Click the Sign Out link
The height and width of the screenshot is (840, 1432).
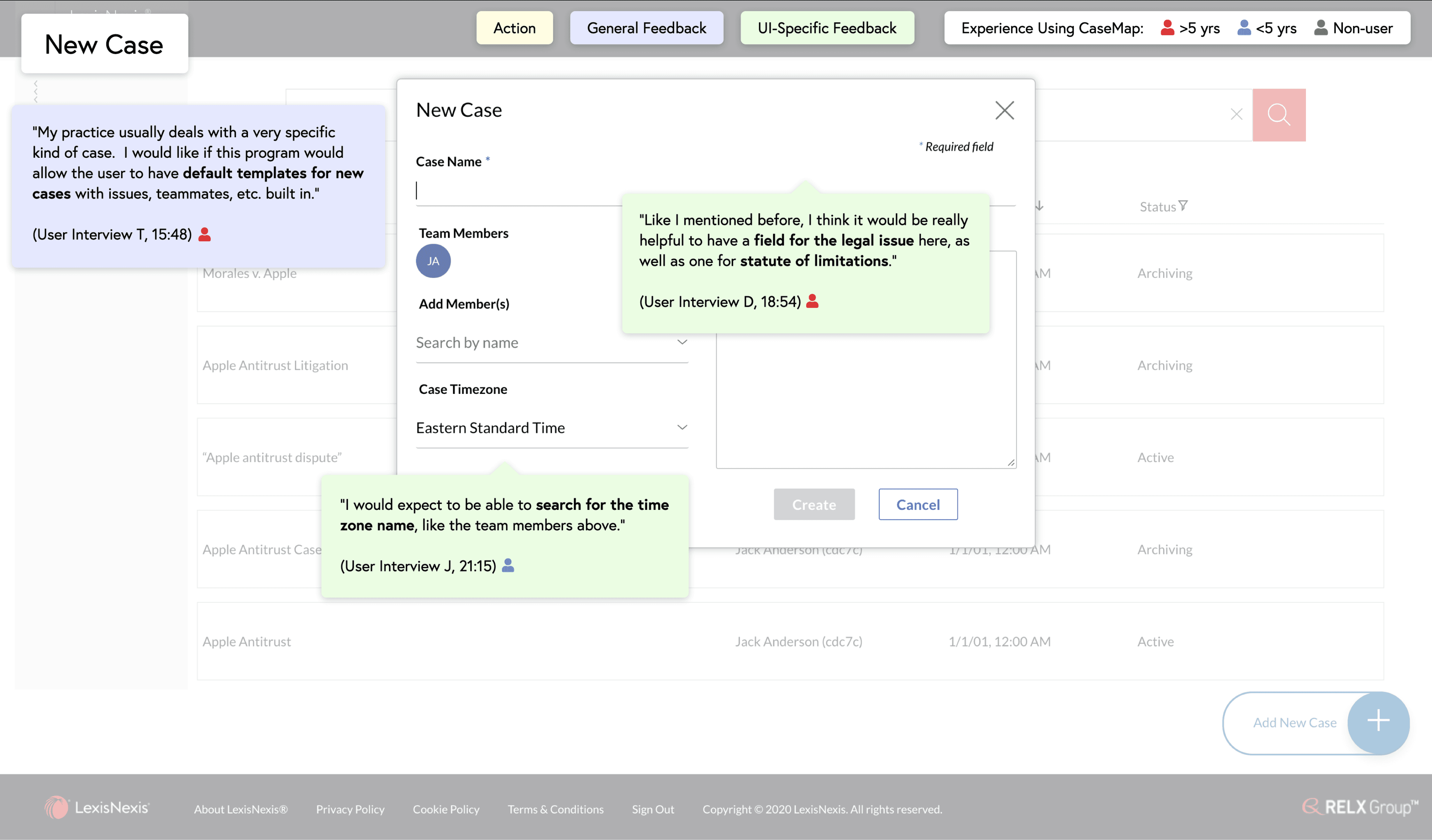[652, 809]
